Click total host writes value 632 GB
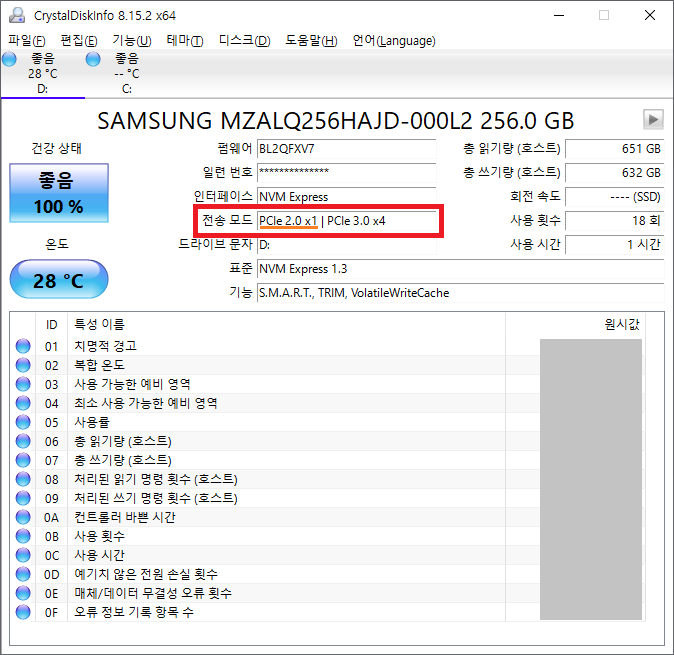674x655 pixels. 615,173
